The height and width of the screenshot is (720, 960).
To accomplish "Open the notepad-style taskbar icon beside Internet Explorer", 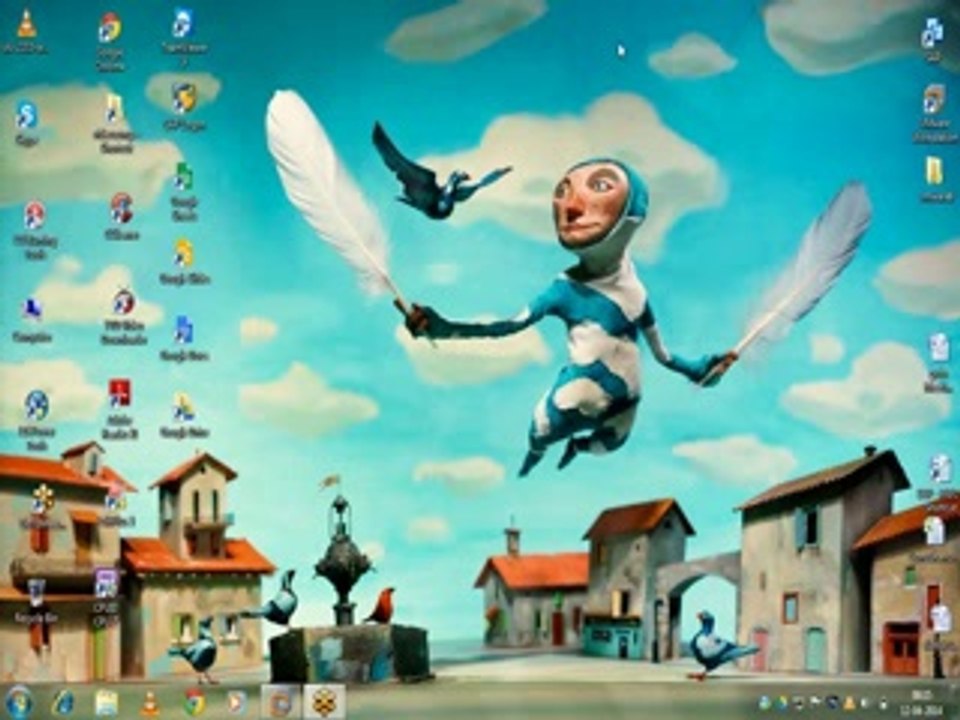I will (106, 703).
